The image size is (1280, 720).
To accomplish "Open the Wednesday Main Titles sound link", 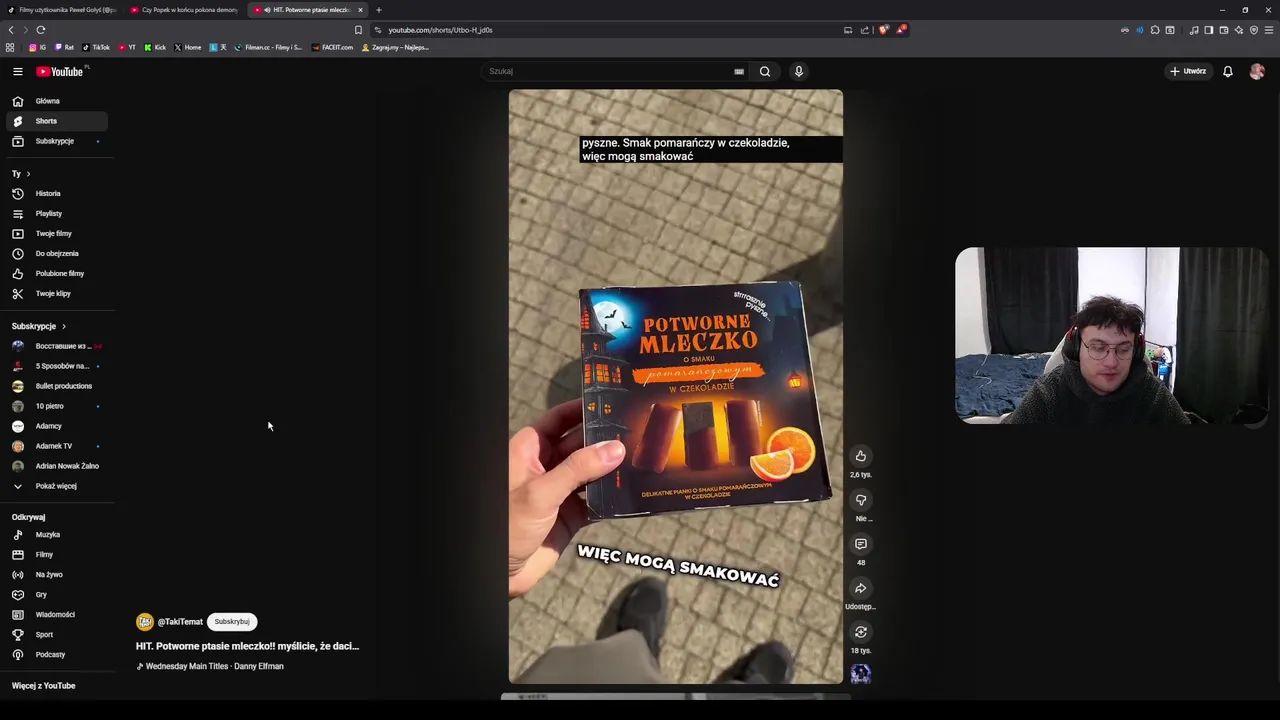I will 215,666.
